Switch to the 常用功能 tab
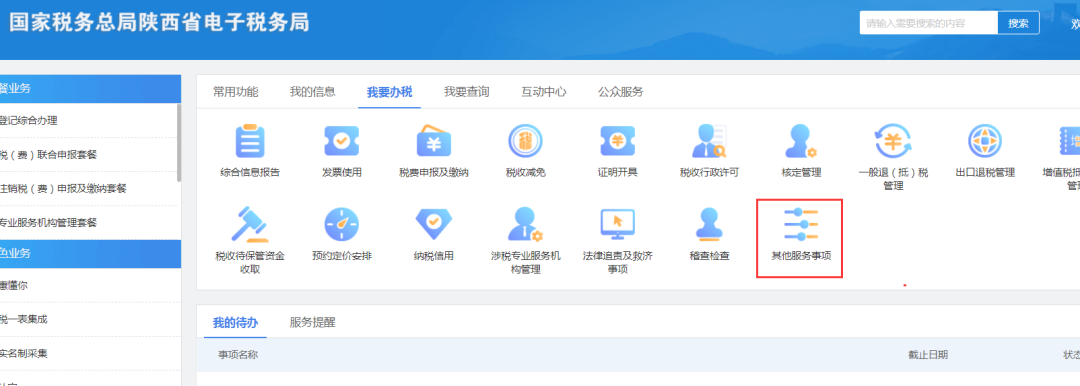The width and height of the screenshot is (1080, 386). pos(236,92)
